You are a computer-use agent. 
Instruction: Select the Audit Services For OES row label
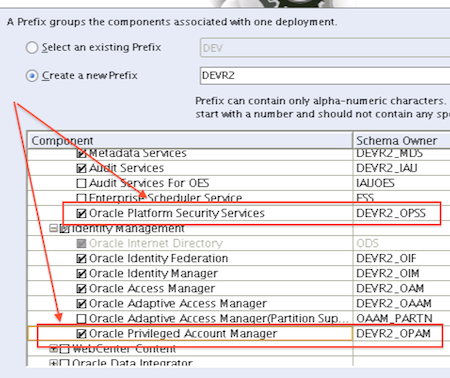point(149,183)
